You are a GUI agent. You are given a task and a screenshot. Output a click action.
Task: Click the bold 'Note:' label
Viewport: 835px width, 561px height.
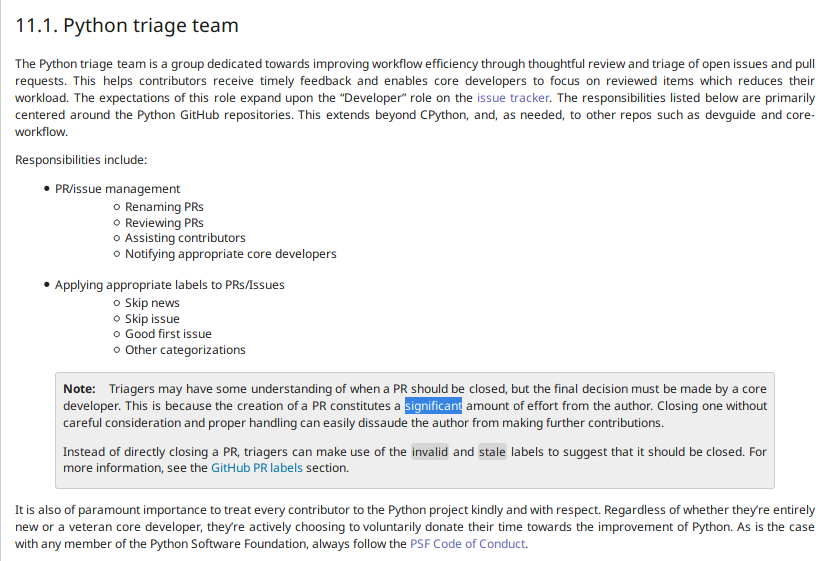pyautogui.click(x=79, y=389)
